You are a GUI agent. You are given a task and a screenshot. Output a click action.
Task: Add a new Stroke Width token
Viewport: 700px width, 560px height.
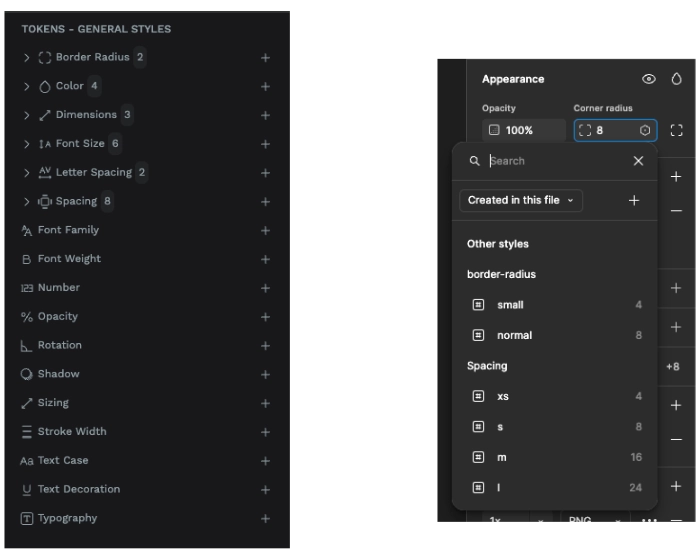[265, 432]
